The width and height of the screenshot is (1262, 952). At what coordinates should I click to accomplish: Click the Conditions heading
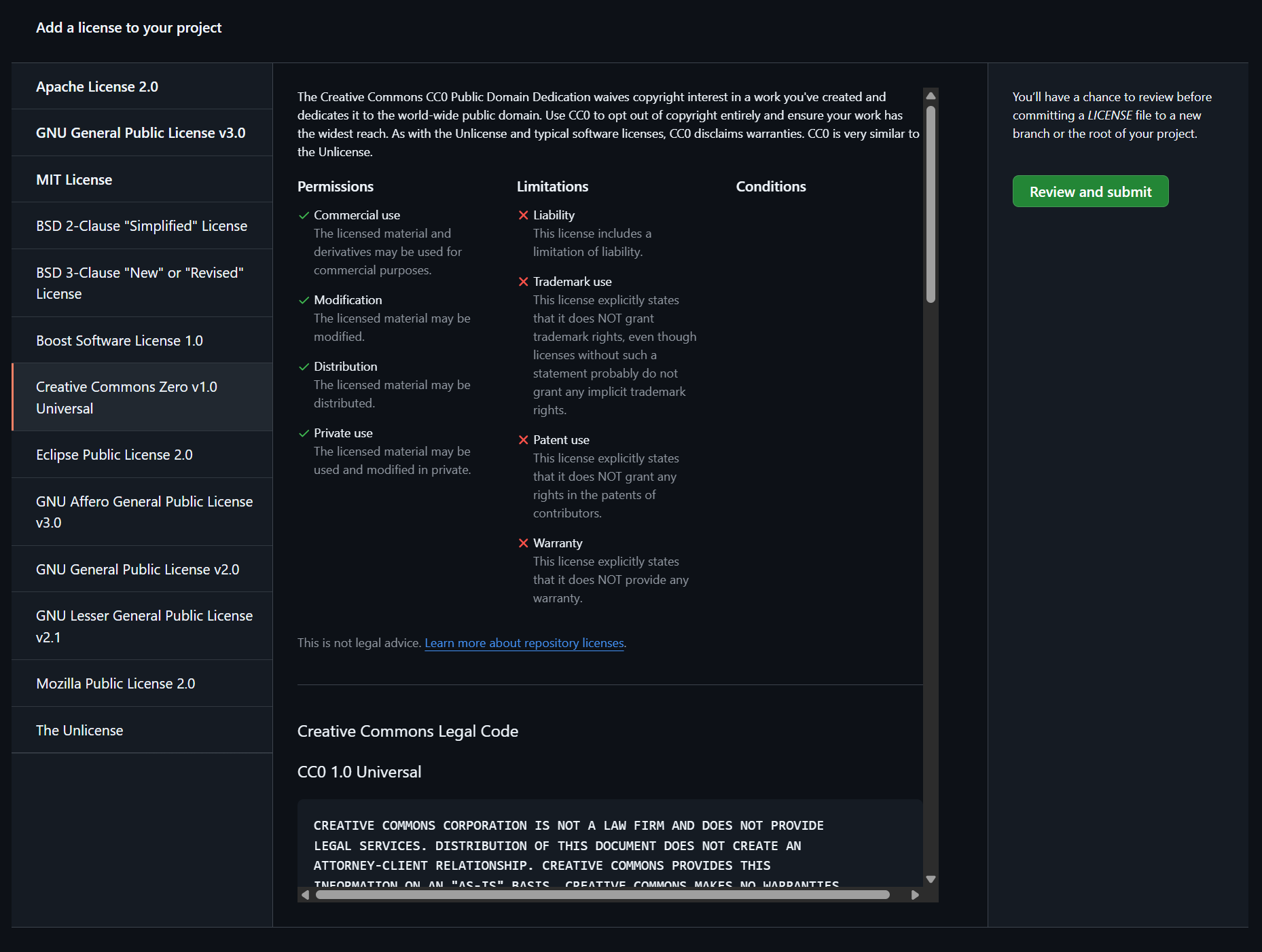tap(771, 187)
